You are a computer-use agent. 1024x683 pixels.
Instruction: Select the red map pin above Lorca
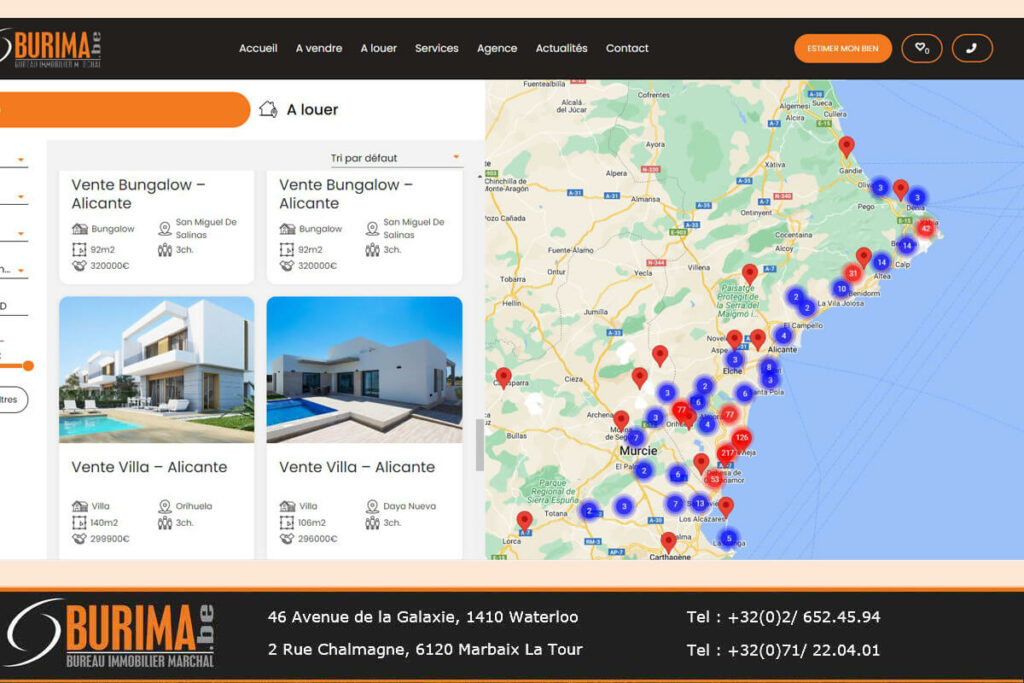pyautogui.click(x=524, y=520)
